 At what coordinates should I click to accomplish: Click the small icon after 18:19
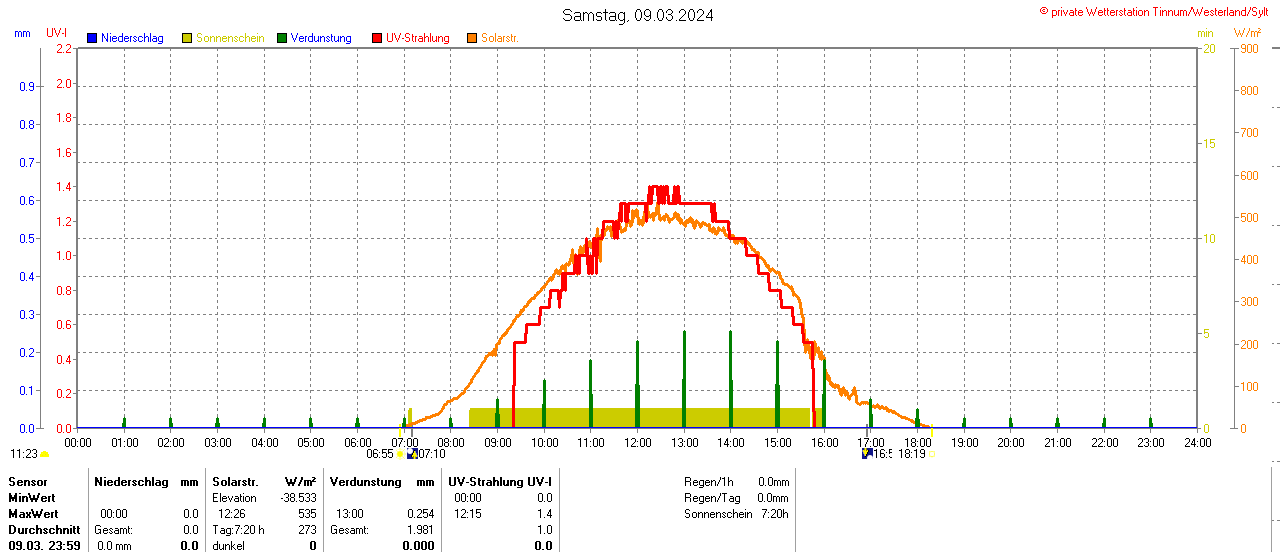coord(932,454)
